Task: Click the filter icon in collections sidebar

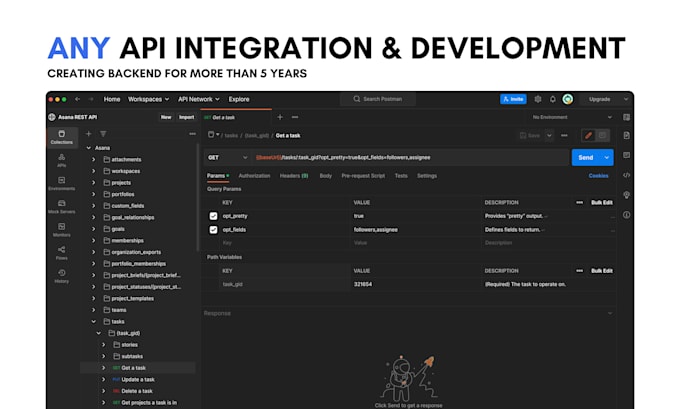Action: (103, 134)
